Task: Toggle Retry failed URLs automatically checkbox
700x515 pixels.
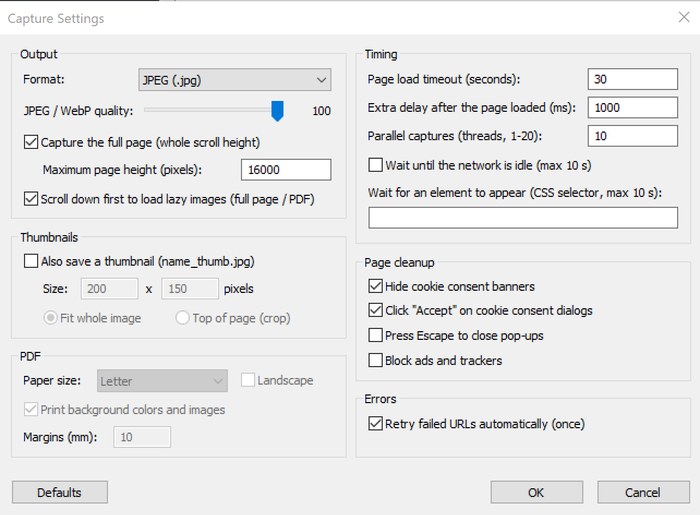Action: coord(375,424)
